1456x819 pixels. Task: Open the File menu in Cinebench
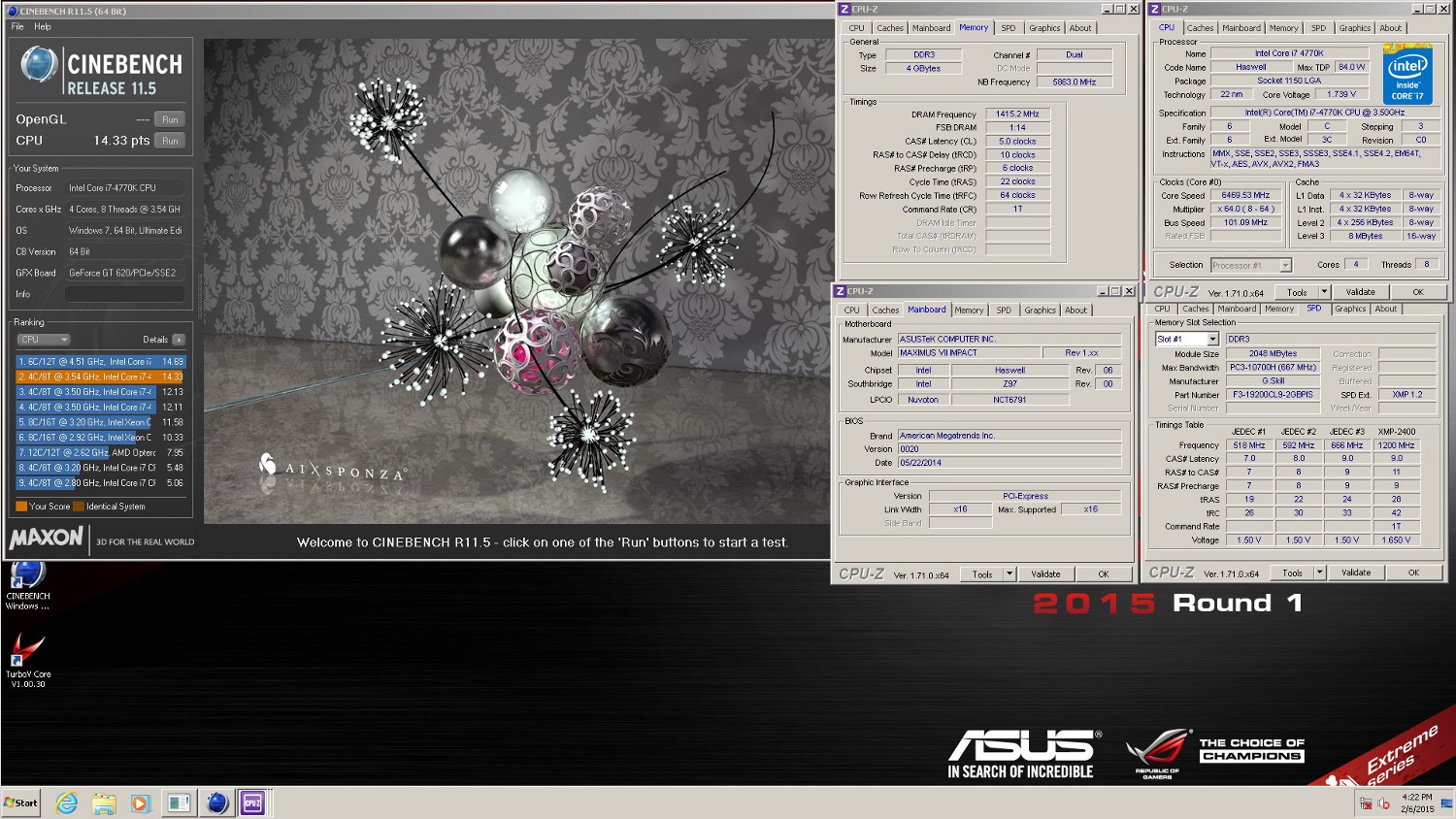coord(17,26)
